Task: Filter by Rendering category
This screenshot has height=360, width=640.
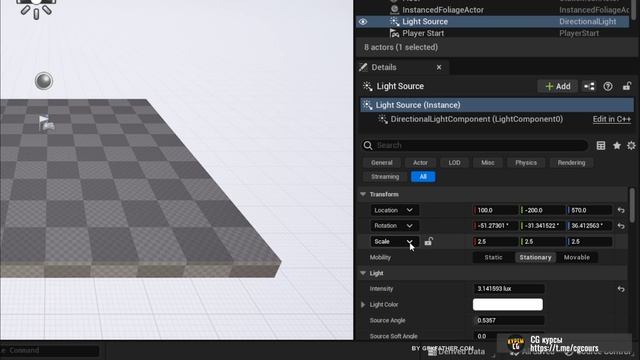Action: [x=571, y=162]
